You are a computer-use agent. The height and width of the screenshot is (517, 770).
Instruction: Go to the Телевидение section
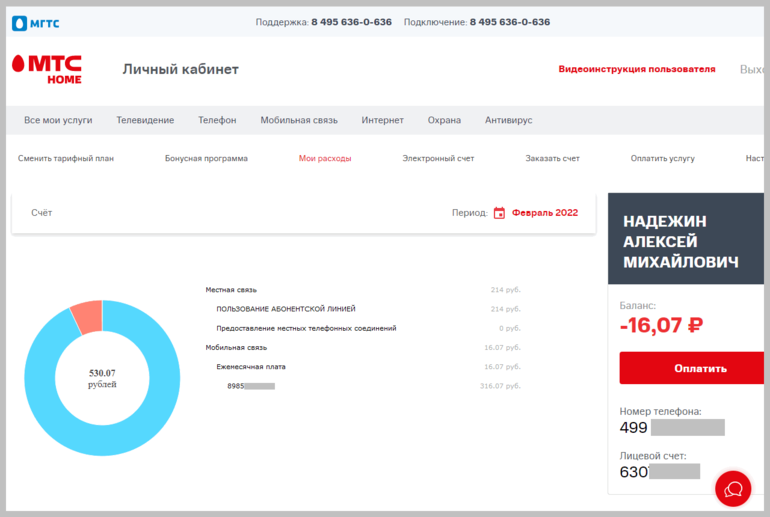pyautogui.click(x=145, y=120)
